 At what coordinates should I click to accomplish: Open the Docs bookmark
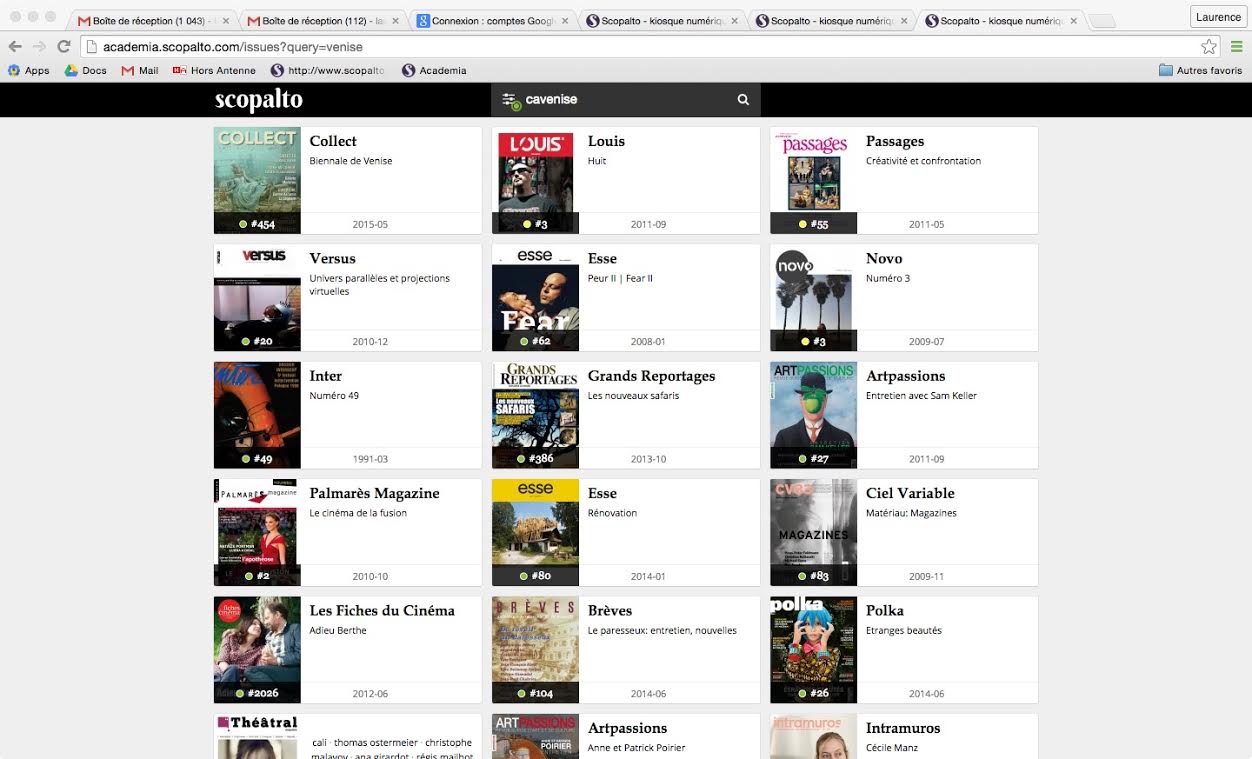(x=86, y=70)
